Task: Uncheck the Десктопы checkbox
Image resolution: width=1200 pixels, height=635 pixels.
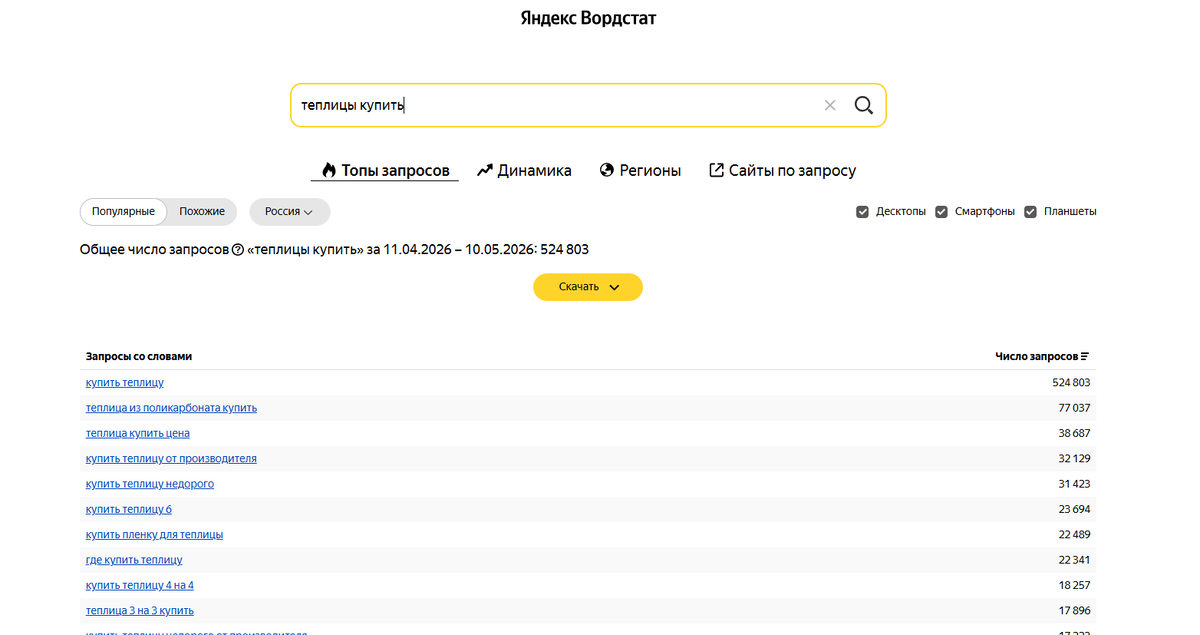Action: (x=863, y=212)
